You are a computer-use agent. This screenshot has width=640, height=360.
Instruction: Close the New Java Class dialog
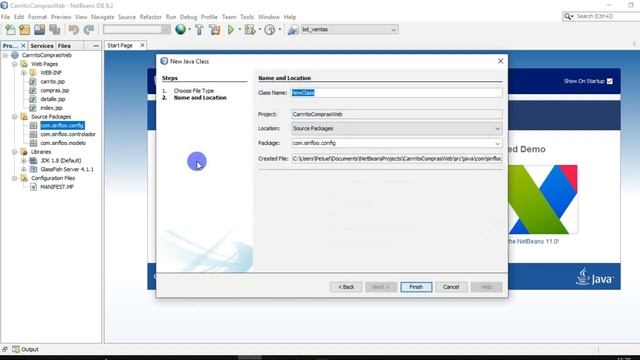(x=500, y=61)
